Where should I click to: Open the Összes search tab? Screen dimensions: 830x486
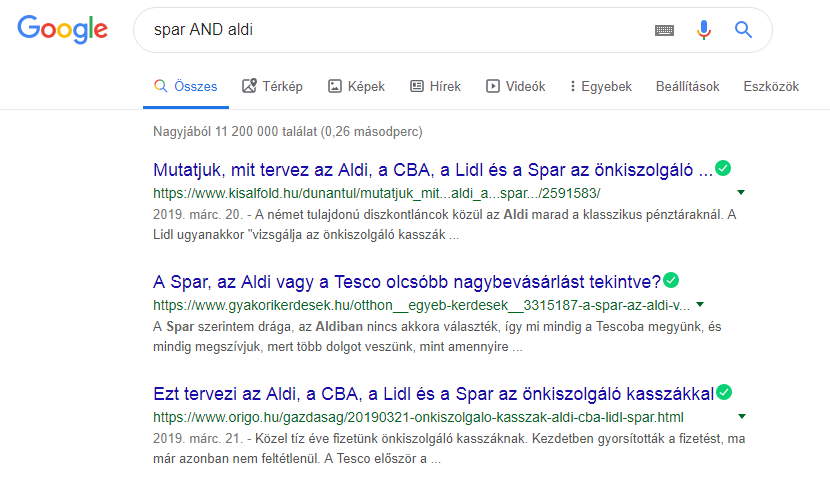tap(186, 86)
